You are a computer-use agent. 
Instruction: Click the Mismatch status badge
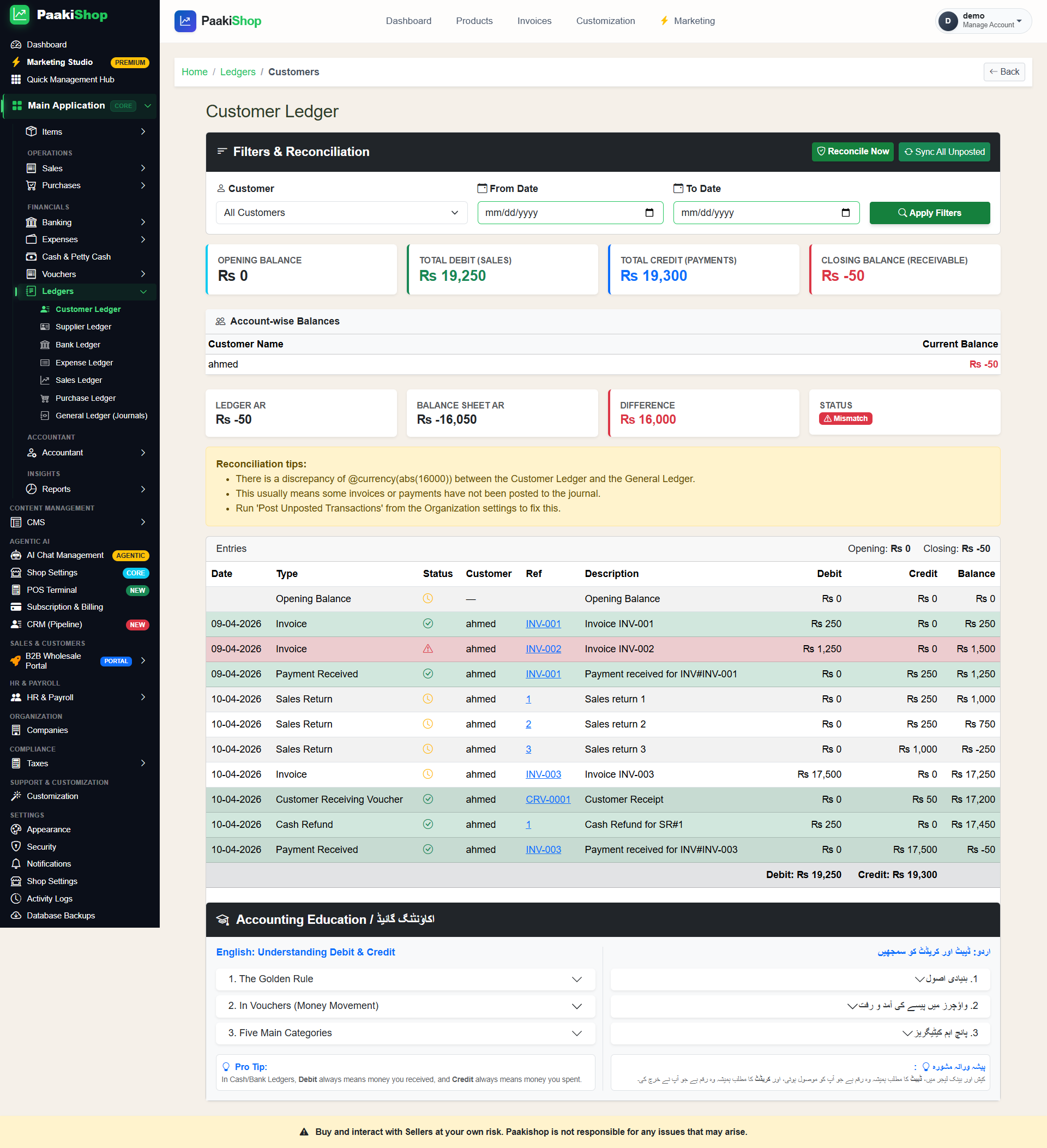point(845,418)
